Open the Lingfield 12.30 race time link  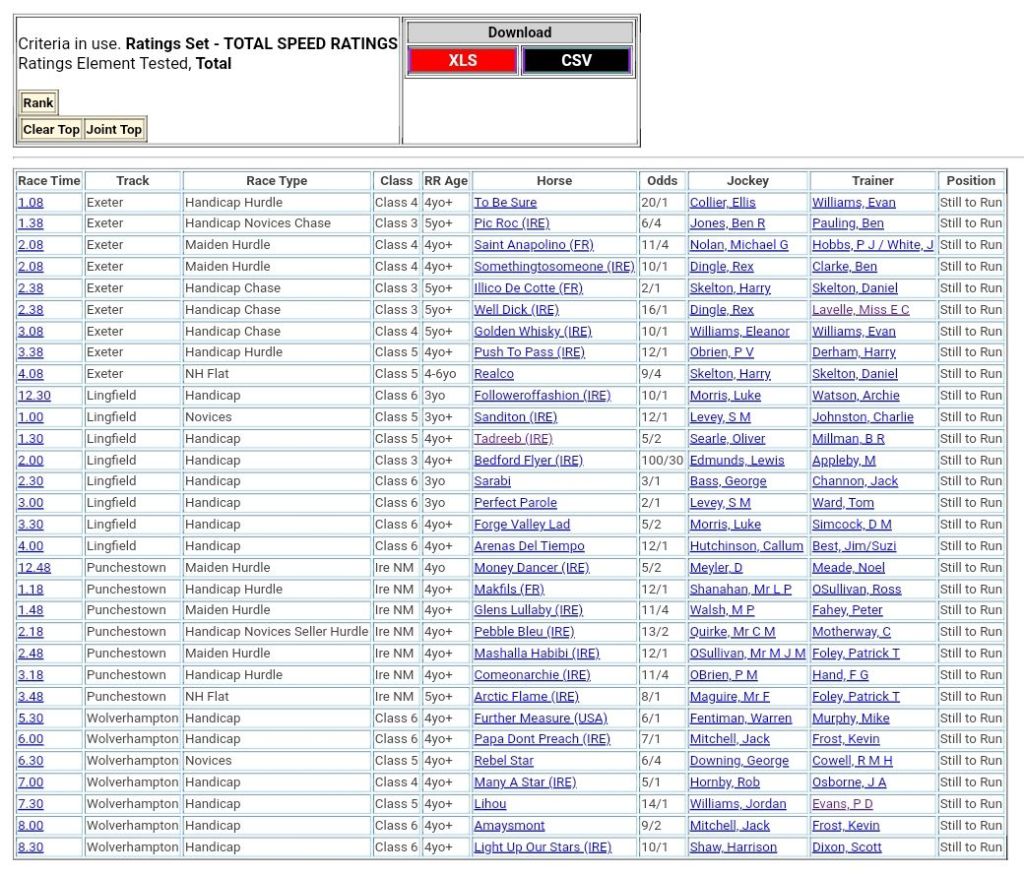[x=34, y=396]
